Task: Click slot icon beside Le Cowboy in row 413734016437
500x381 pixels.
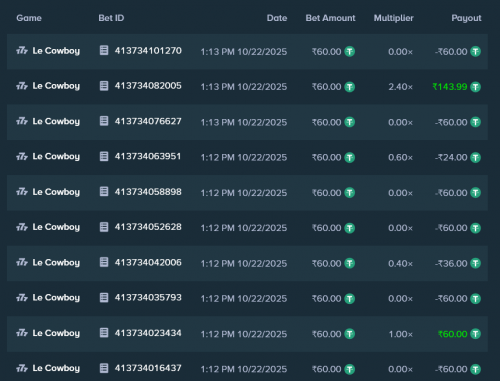Action: 22,368
